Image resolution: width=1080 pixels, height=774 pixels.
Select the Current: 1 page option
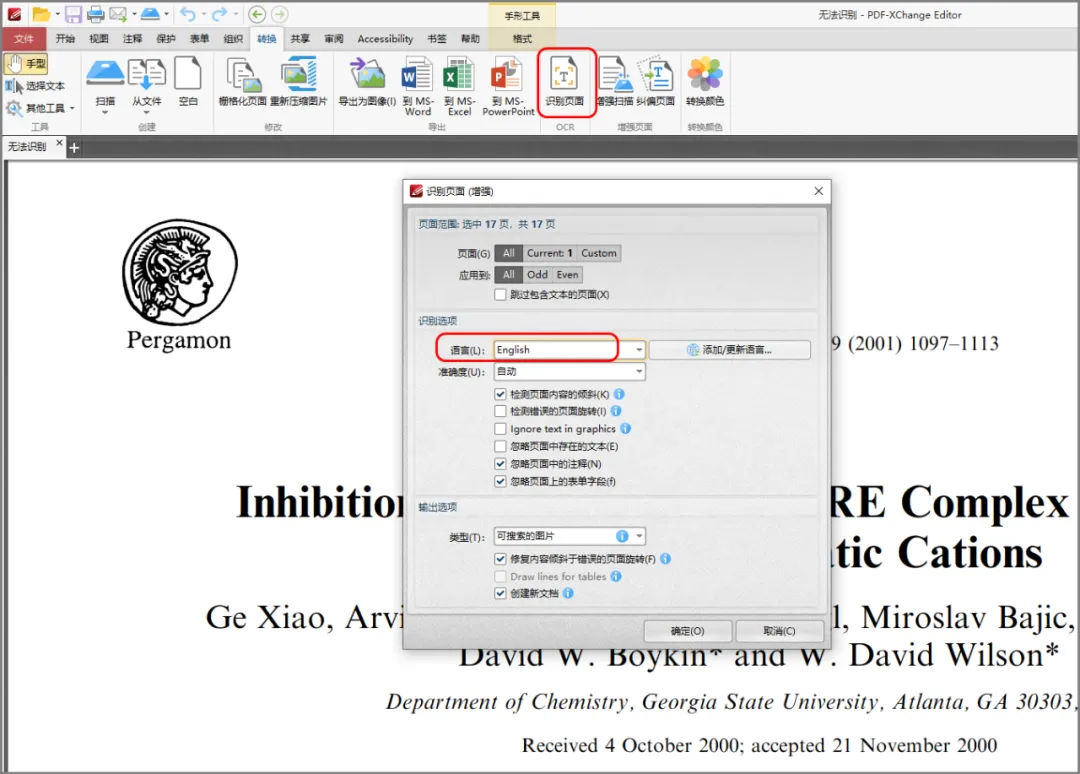click(x=550, y=253)
